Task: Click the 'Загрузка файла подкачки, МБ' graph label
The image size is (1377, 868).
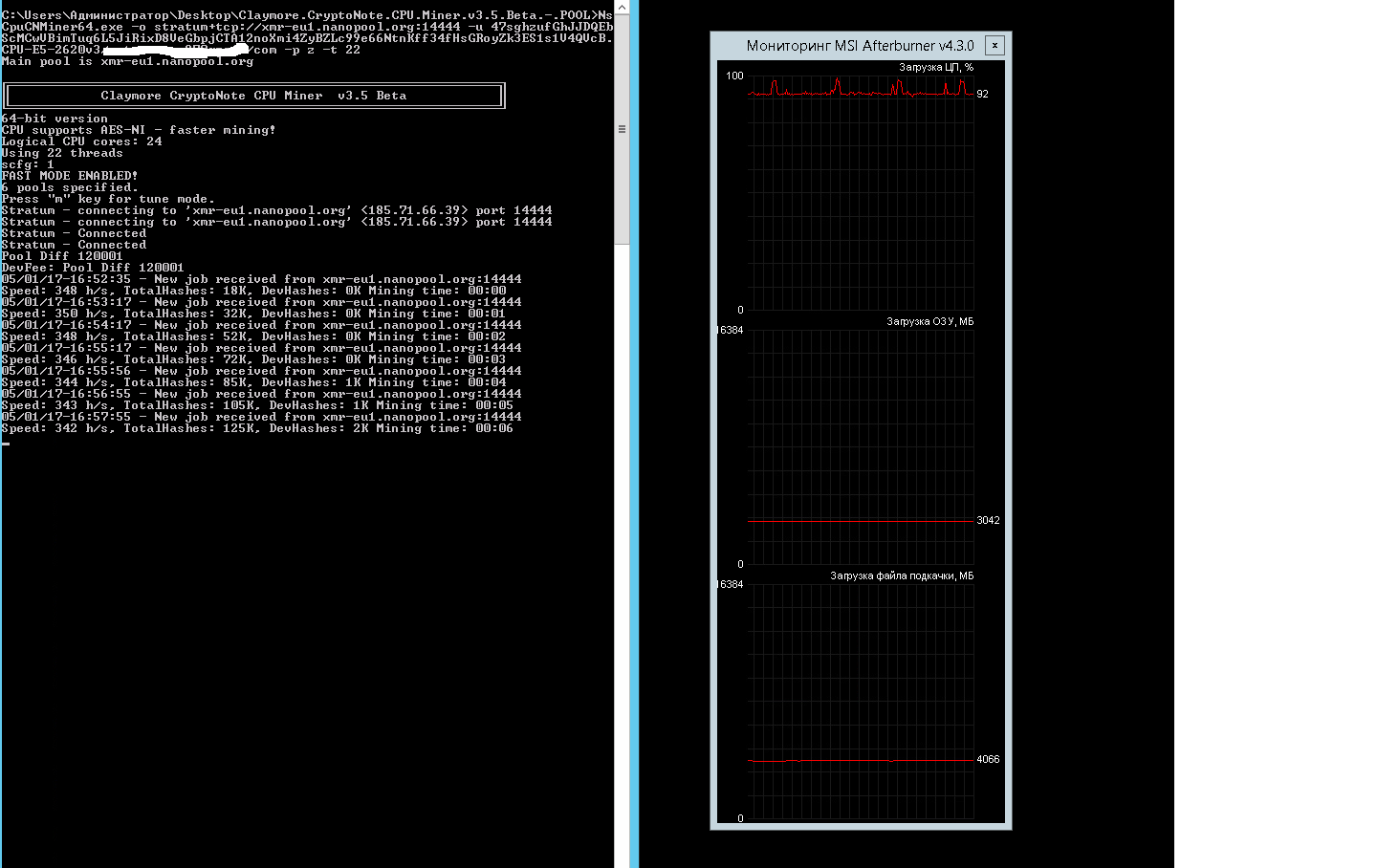Action: click(x=902, y=576)
